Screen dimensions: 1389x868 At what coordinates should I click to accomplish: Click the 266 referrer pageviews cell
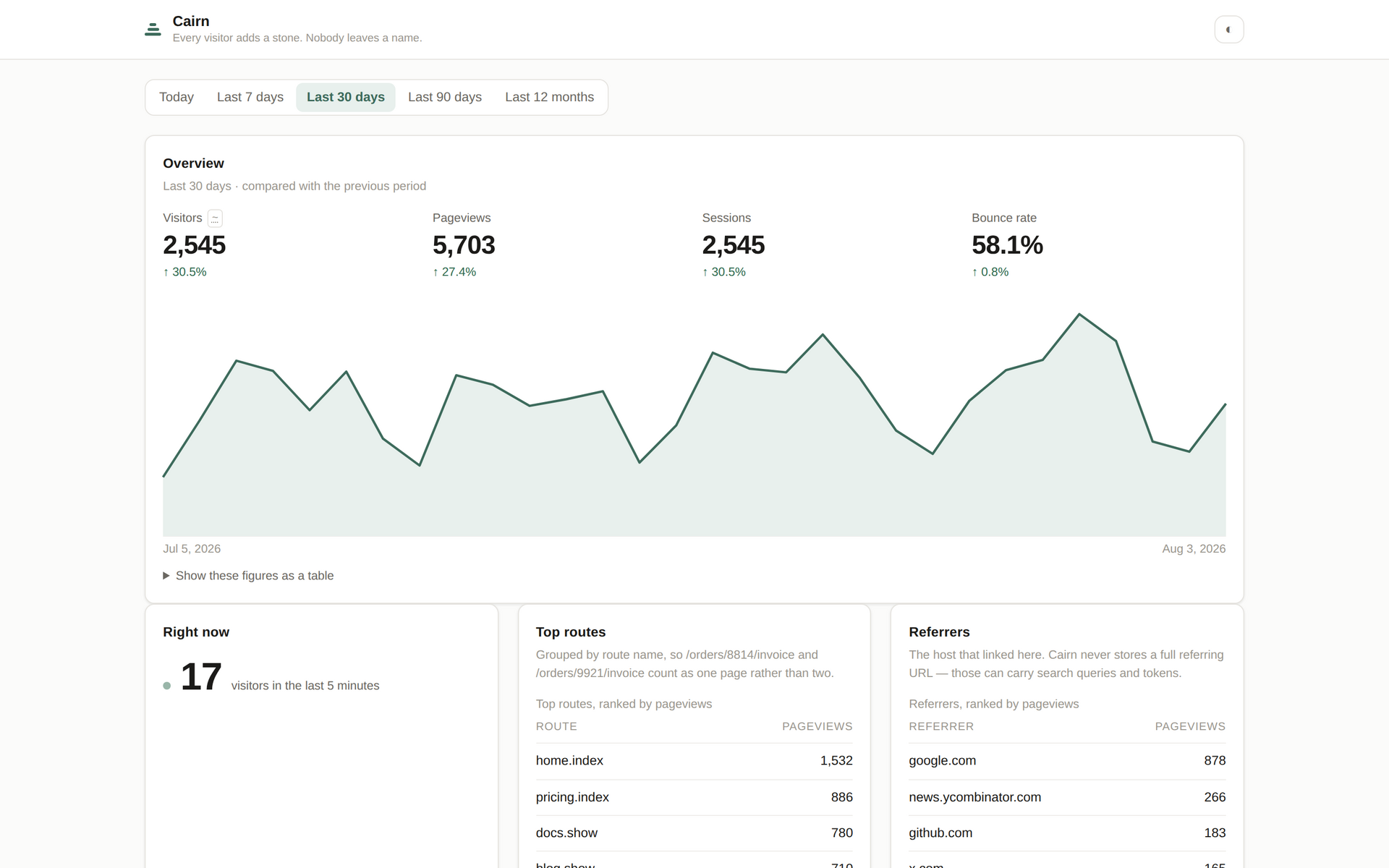tap(1215, 797)
